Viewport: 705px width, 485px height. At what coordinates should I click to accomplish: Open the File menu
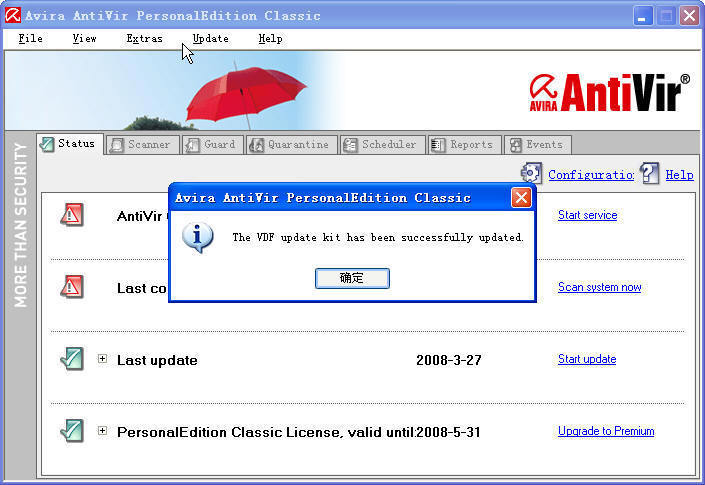pyautogui.click(x=30, y=38)
